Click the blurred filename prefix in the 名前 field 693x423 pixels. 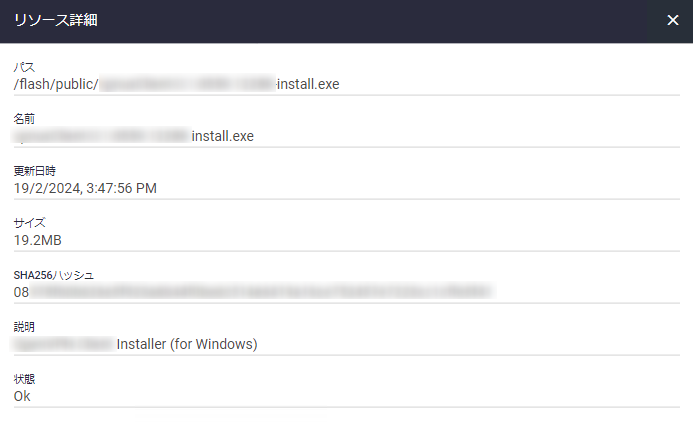(102, 136)
